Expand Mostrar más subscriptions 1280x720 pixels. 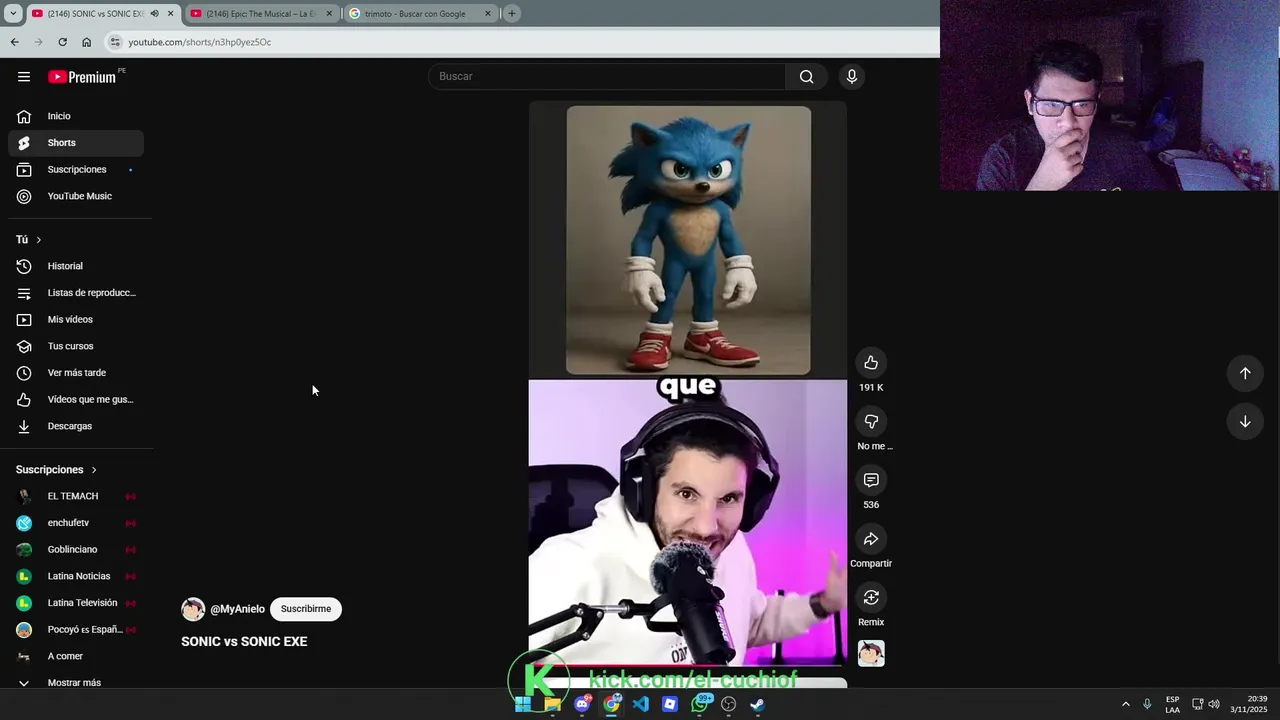coord(76,683)
